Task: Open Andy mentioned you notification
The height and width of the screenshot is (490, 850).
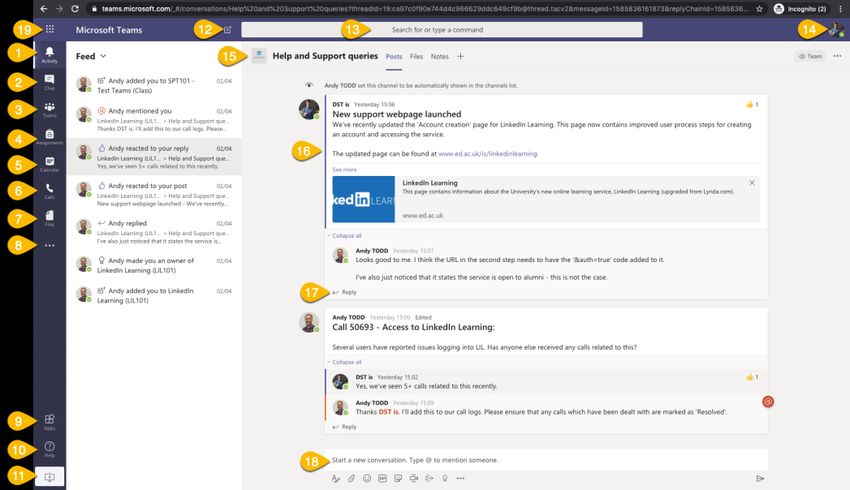Action: click(154, 119)
